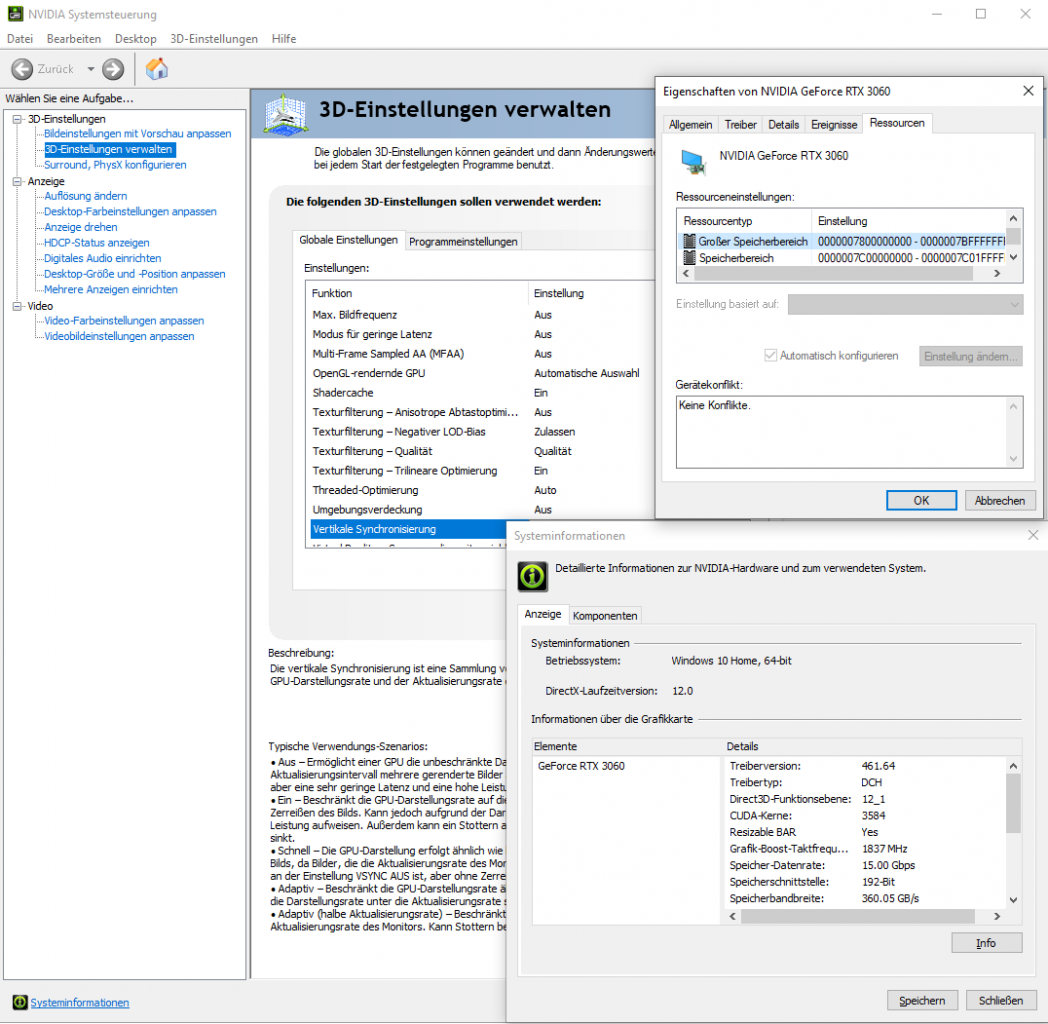The image size is (1048, 1024).
Task: Open Bildeinstellungen mit Vorschau anpassen
Action: 138,134
